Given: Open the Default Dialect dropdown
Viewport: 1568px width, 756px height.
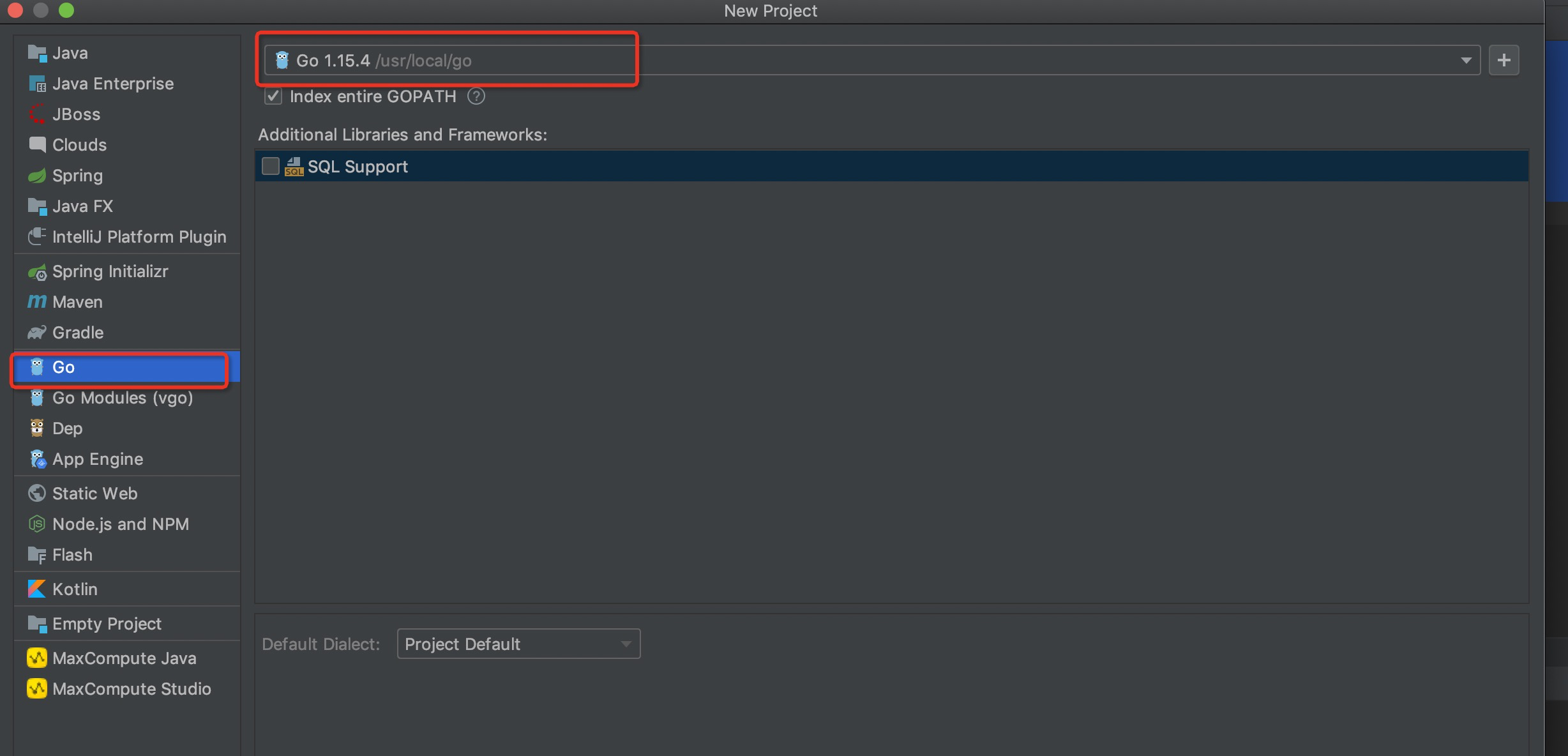Looking at the screenshot, I should (x=518, y=644).
